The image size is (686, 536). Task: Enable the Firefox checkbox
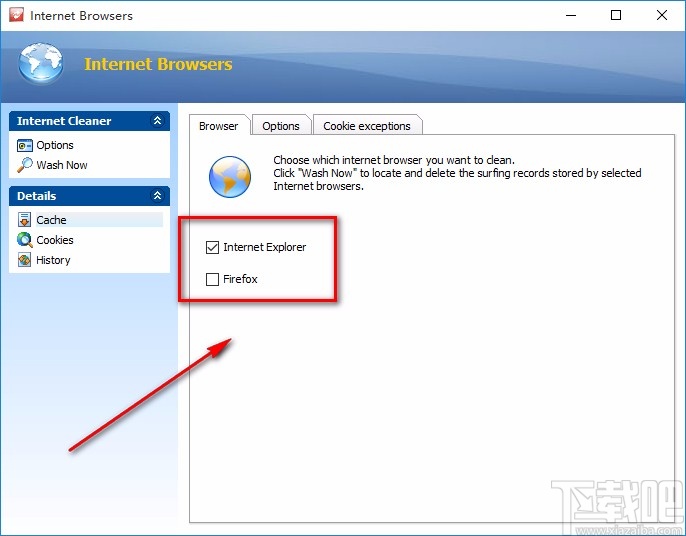point(212,279)
